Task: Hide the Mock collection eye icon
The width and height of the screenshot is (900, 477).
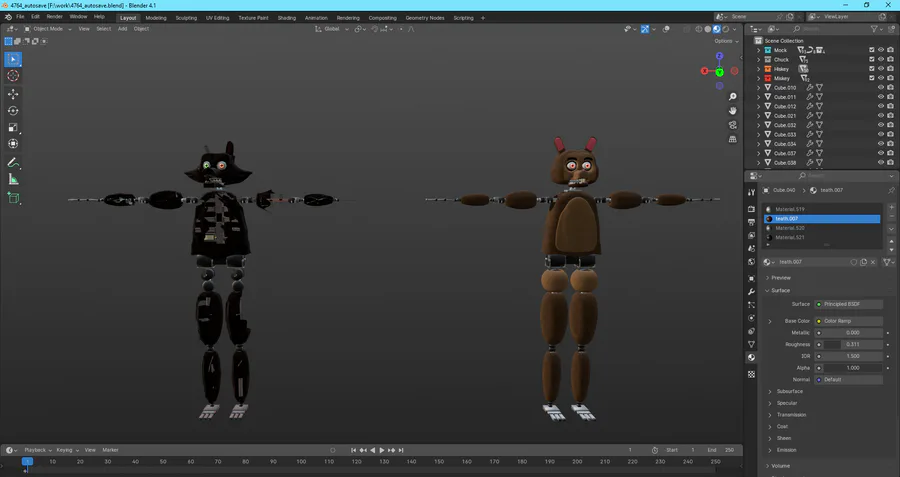Action: tap(880, 50)
